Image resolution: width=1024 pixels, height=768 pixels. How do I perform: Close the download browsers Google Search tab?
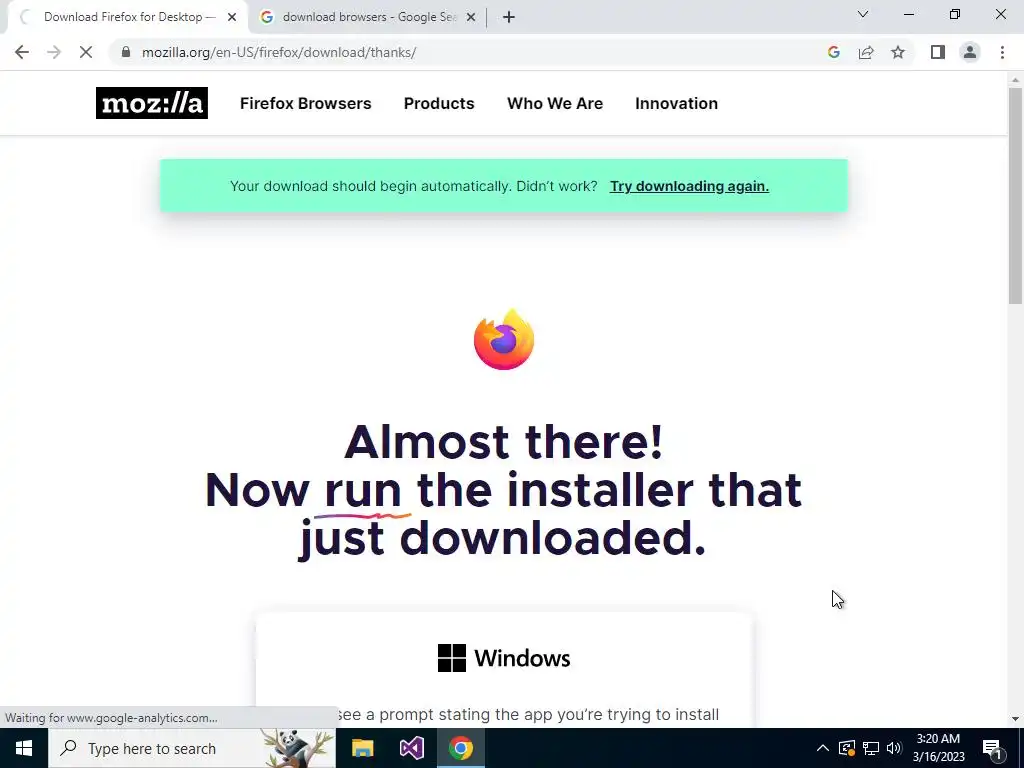click(470, 17)
